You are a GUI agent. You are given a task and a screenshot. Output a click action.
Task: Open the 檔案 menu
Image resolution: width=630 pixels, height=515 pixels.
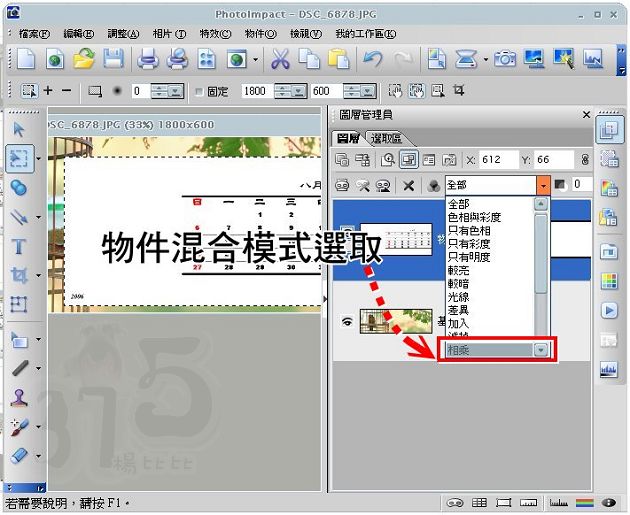point(34,34)
